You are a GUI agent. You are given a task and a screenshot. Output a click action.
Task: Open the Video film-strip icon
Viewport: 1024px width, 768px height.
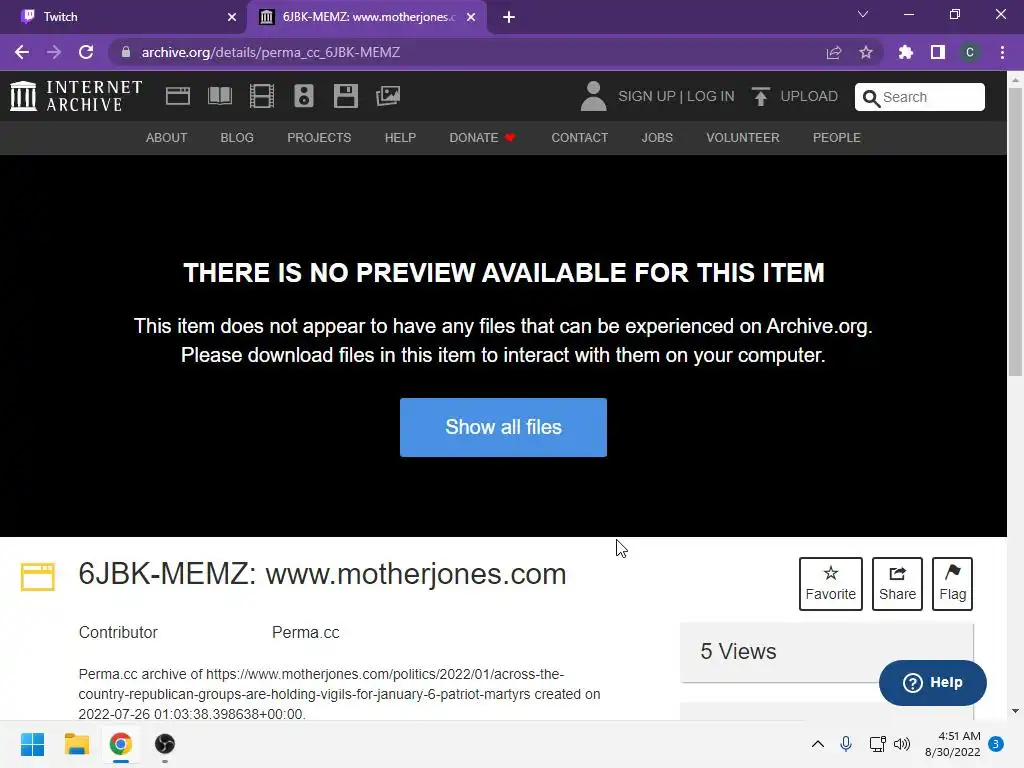[262, 96]
